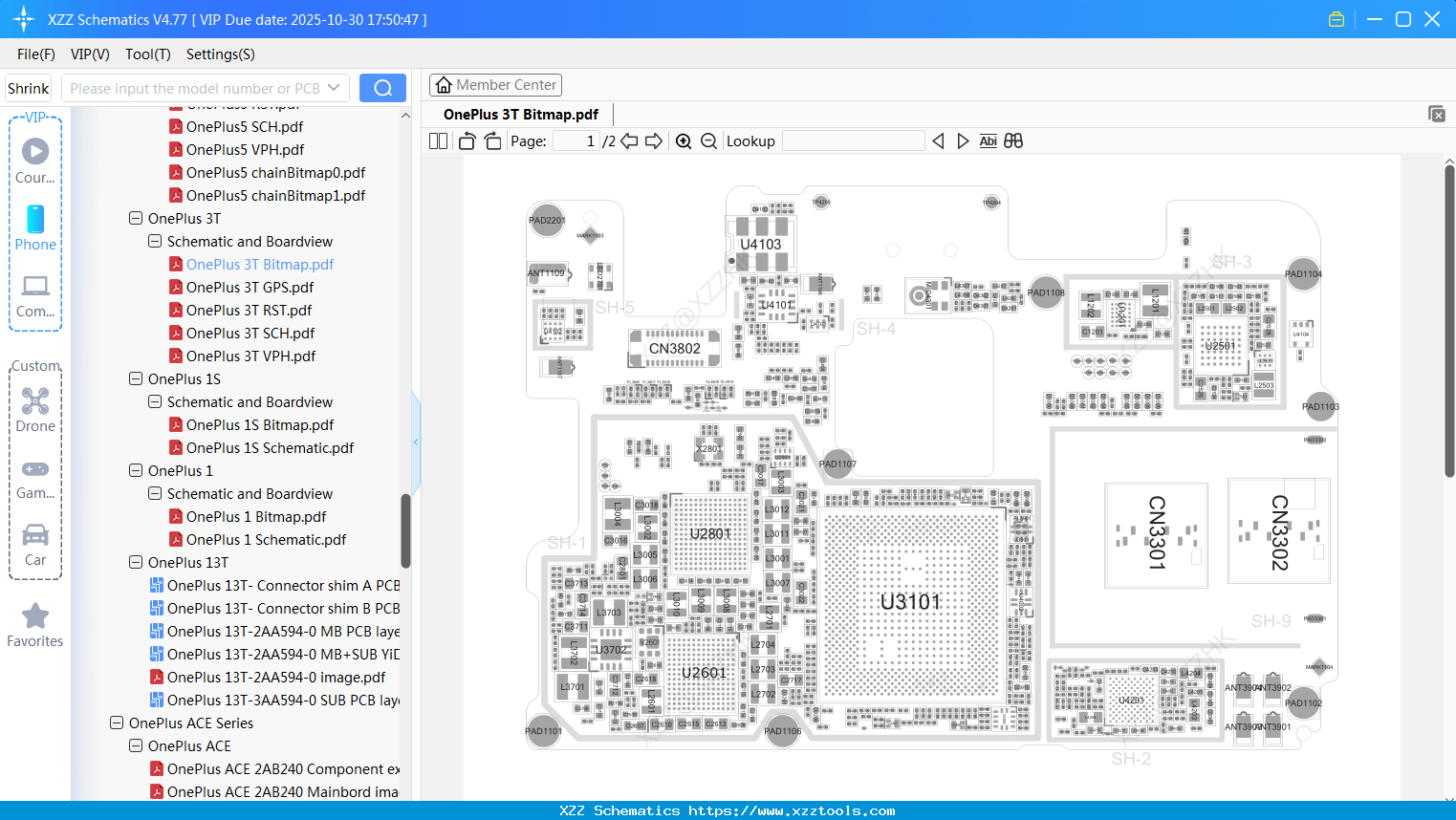Image resolution: width=1456 pixels, height=820 pixels.
Task: Select the dual page view icon
Action: tap(437, 140)
